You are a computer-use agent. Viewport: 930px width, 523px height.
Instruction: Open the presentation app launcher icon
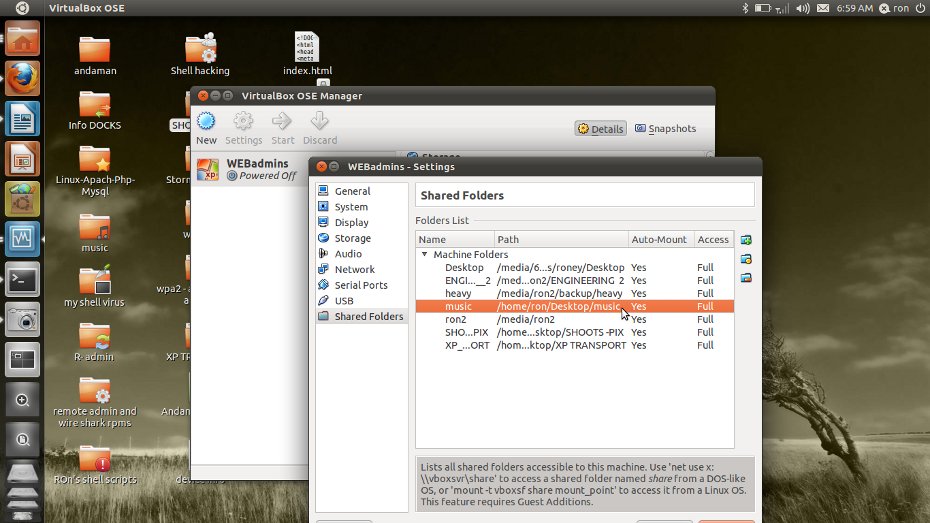[x=23, y=159]
